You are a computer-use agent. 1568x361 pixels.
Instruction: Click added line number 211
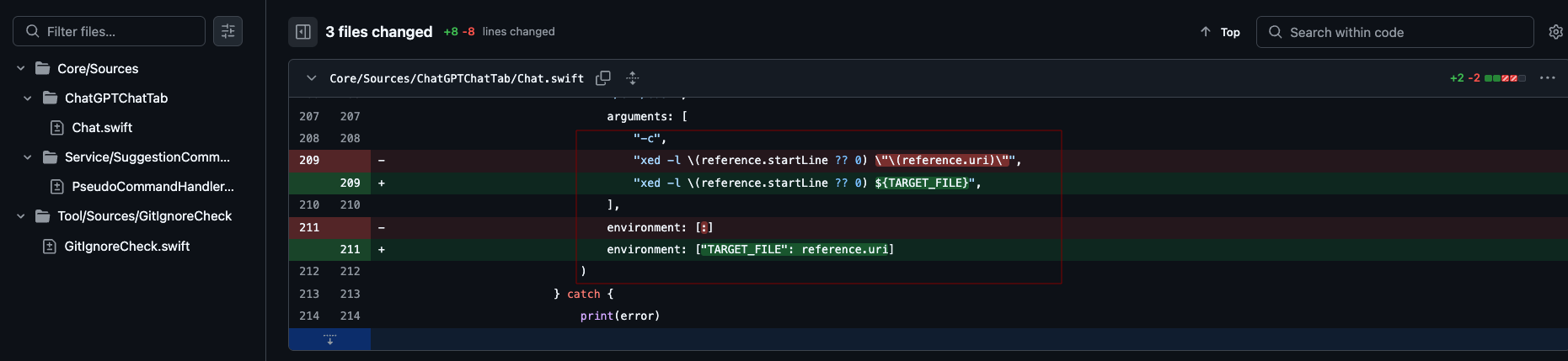351,249
